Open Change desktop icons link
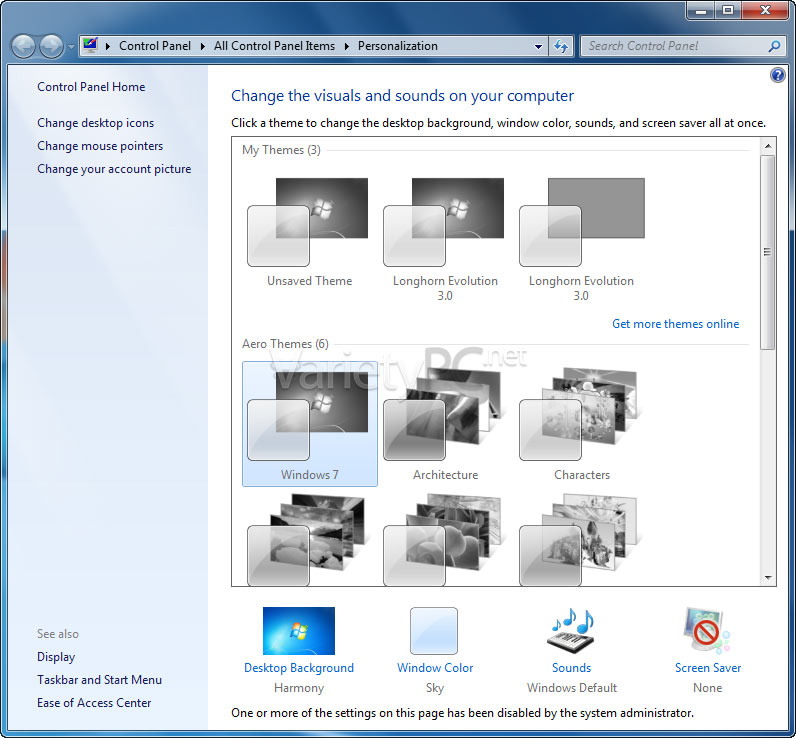 point(95,123)
